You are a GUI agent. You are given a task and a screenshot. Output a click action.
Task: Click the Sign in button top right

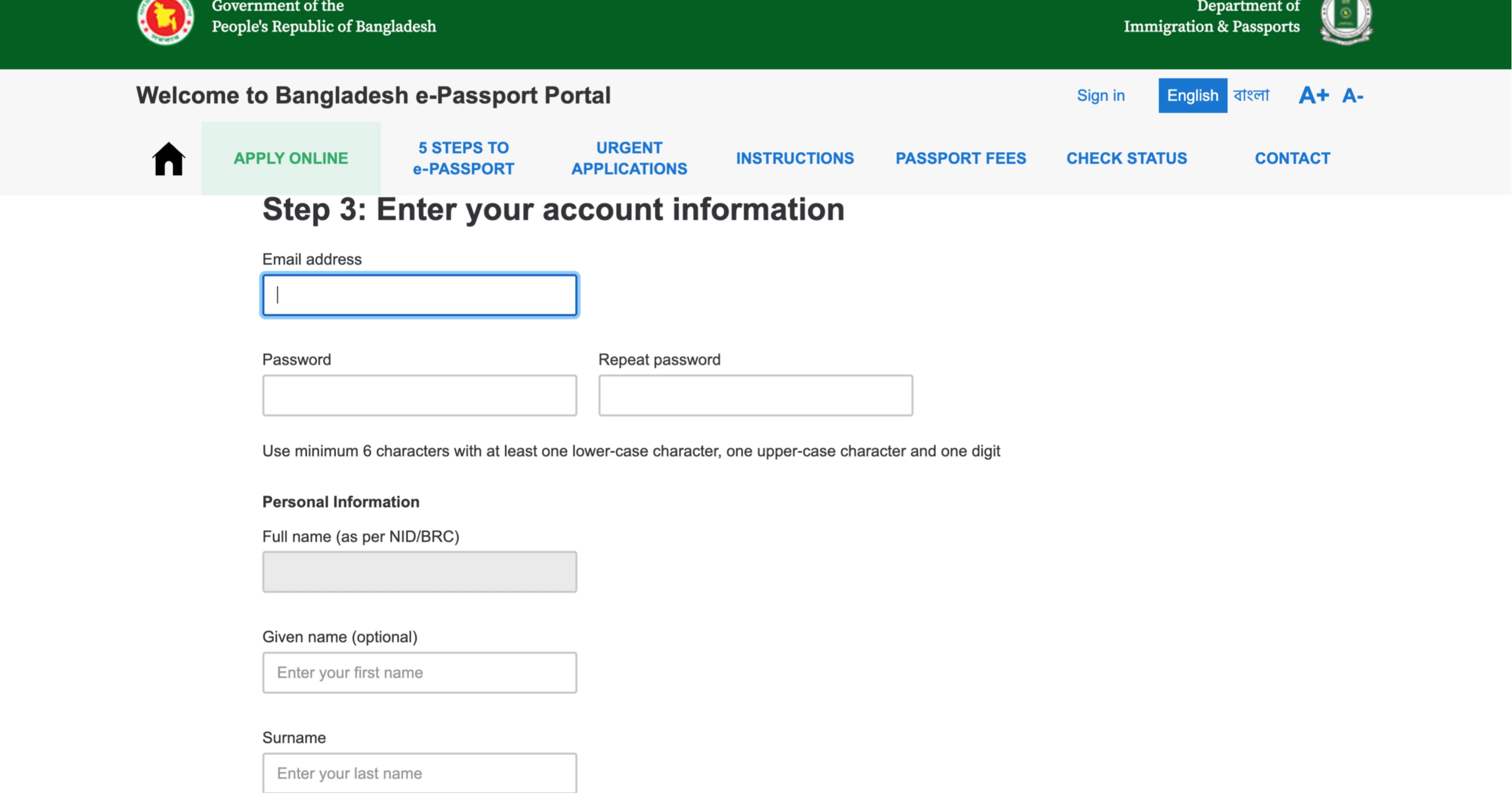(1100, 95)
